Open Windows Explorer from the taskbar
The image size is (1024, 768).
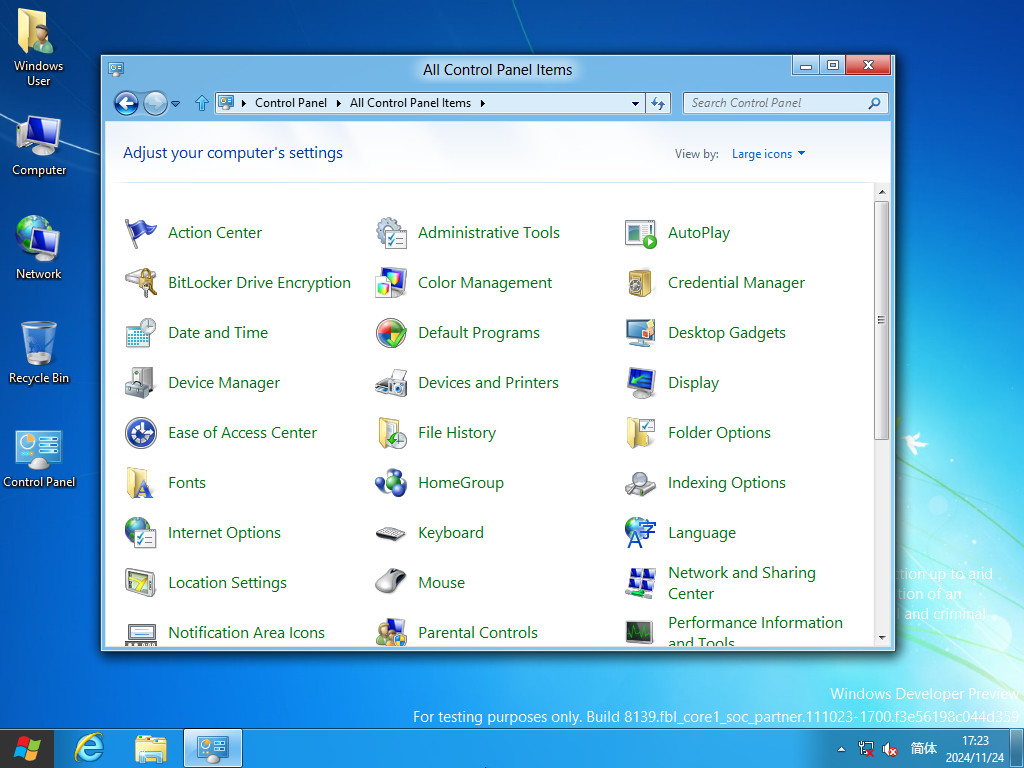tap(151, 748)
